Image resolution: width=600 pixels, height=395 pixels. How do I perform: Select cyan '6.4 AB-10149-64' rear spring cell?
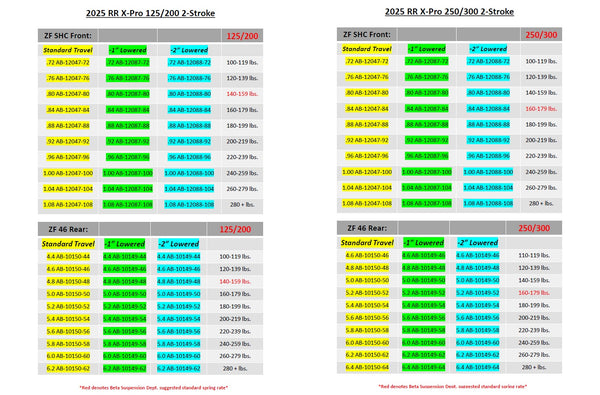477,367
